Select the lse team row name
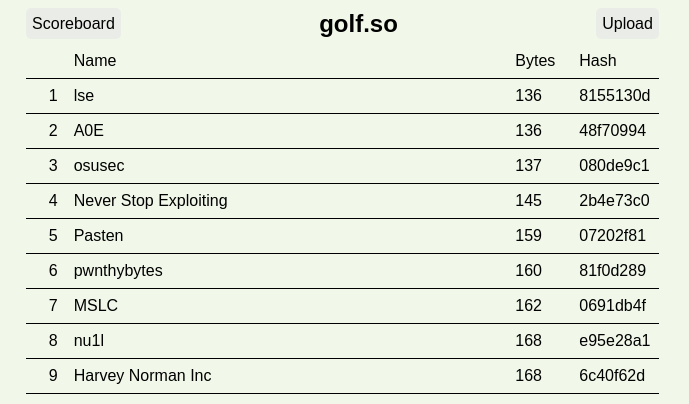 coord(83,96)
